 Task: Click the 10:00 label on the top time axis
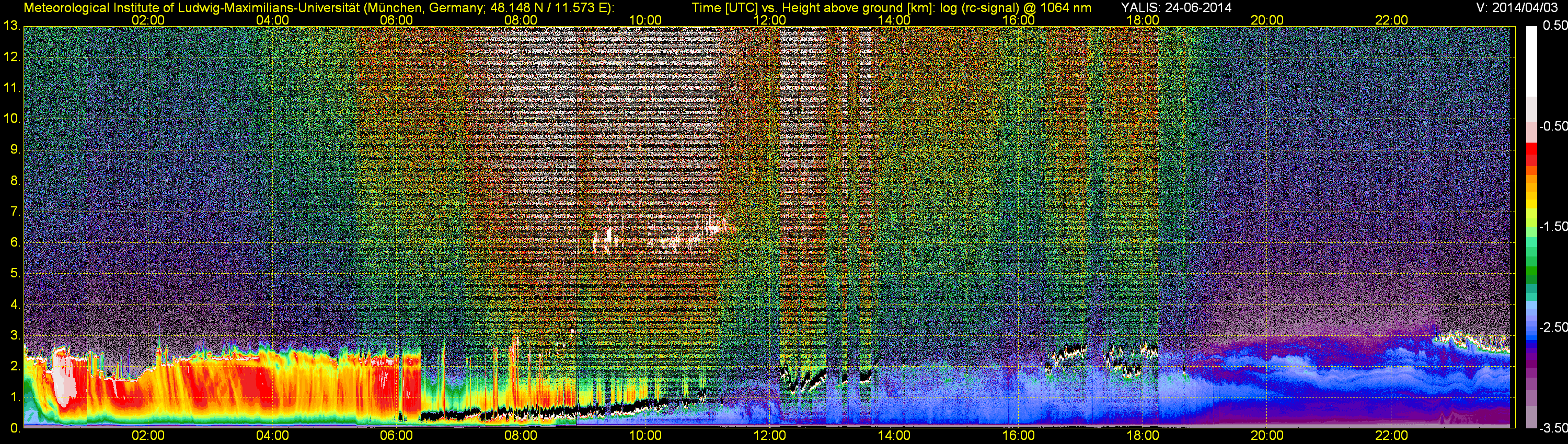tap(645, 20)
